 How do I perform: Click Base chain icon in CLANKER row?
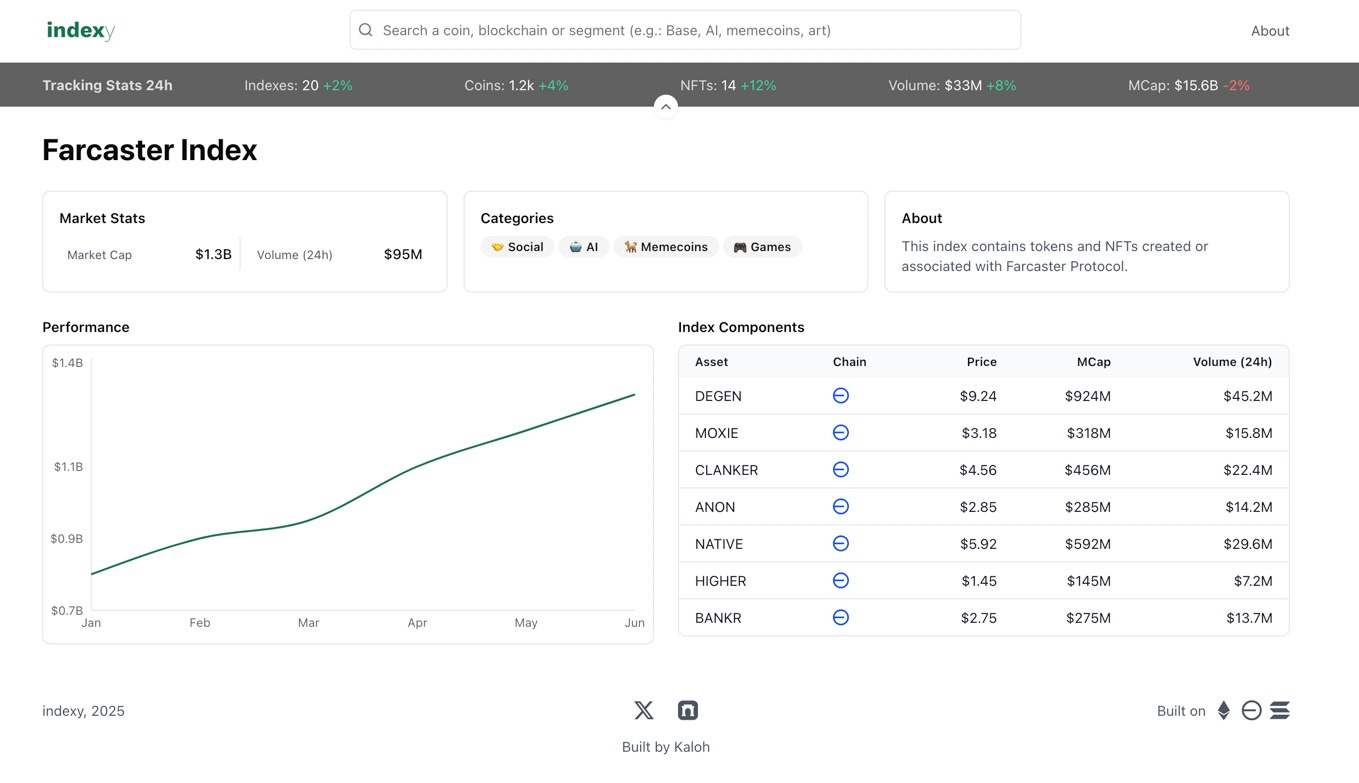(841, 470)
